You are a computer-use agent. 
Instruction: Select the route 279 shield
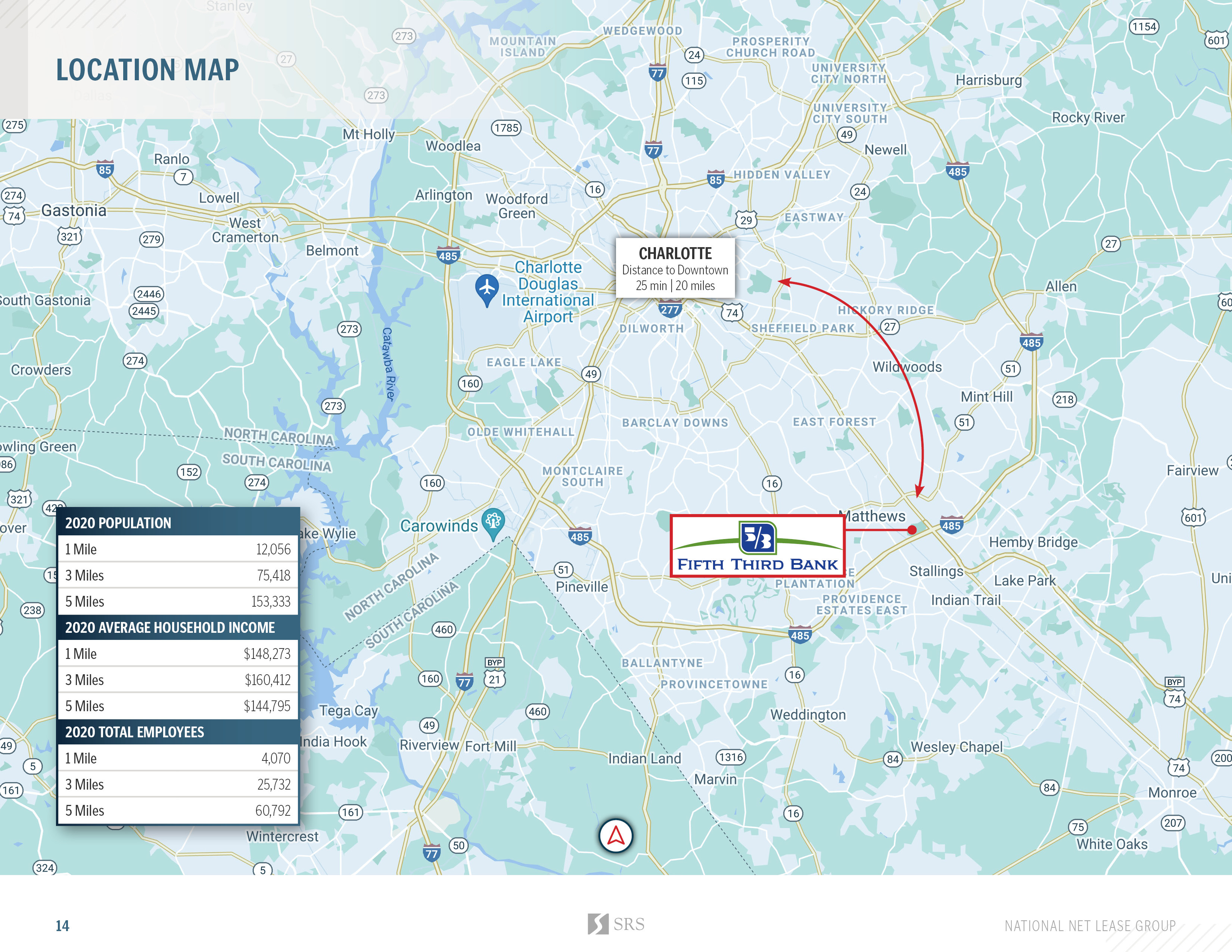point(151,239)
